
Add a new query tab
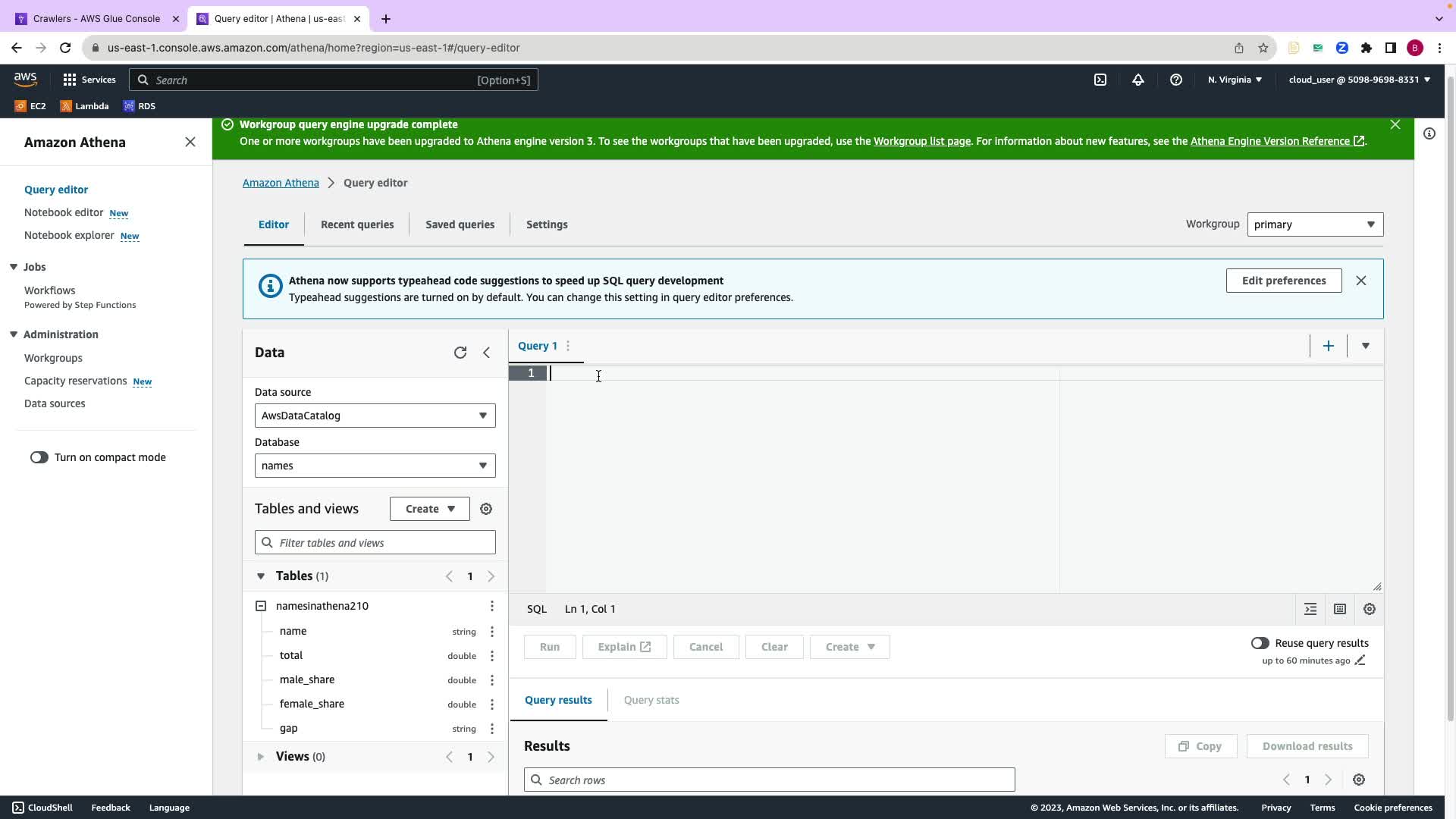(x=1329, y=346)
